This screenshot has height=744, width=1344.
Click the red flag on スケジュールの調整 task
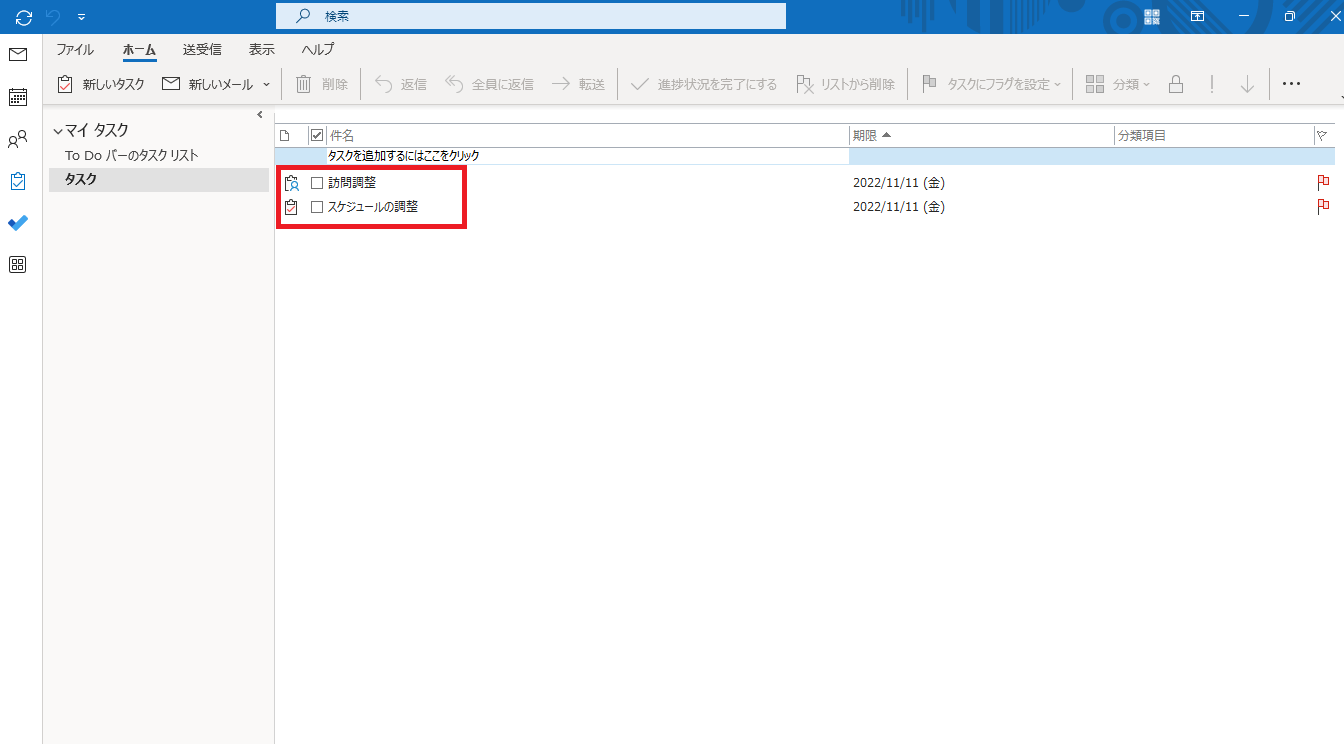(1323, 207)
